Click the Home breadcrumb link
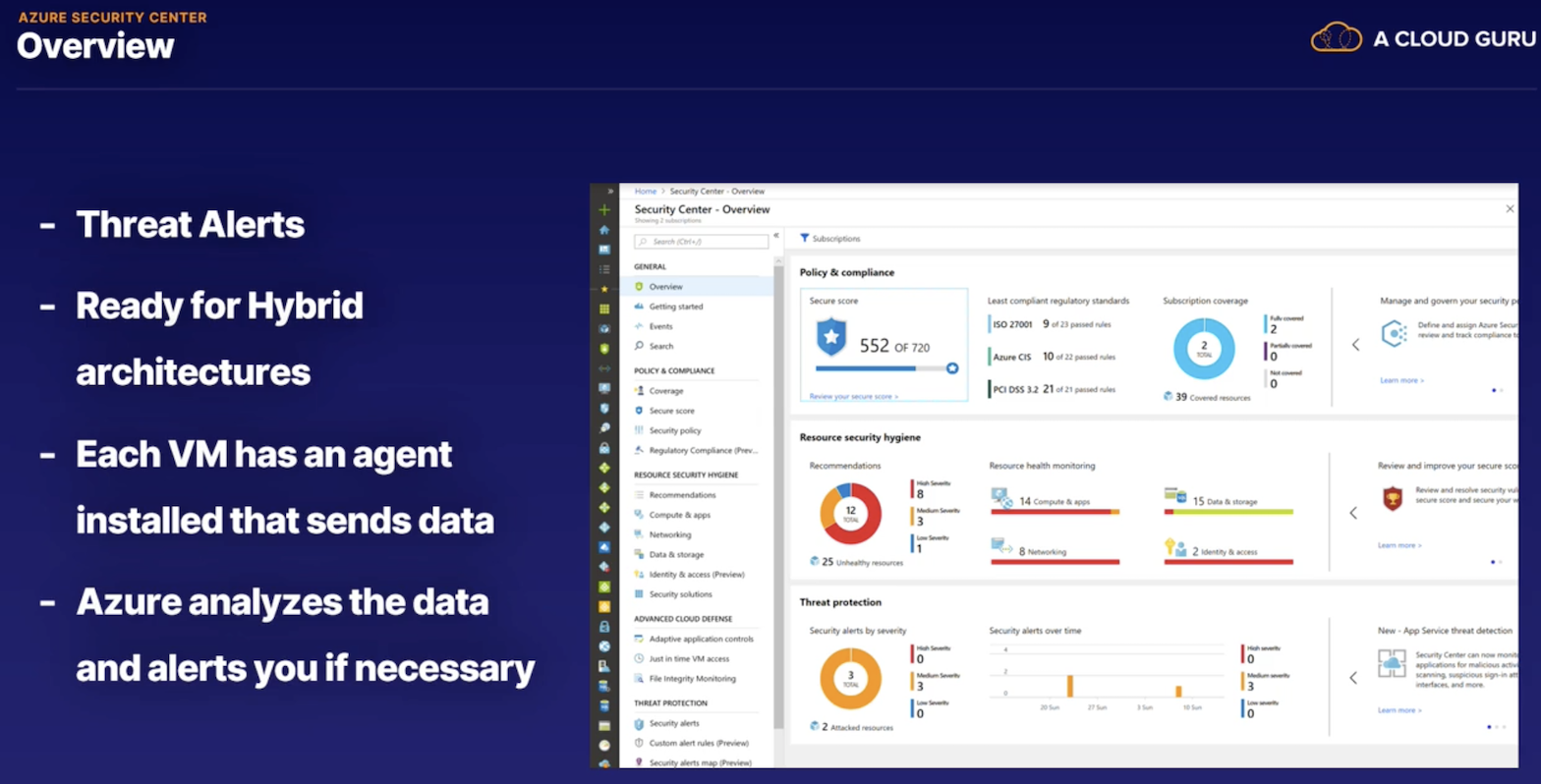 tap(645, 192)
